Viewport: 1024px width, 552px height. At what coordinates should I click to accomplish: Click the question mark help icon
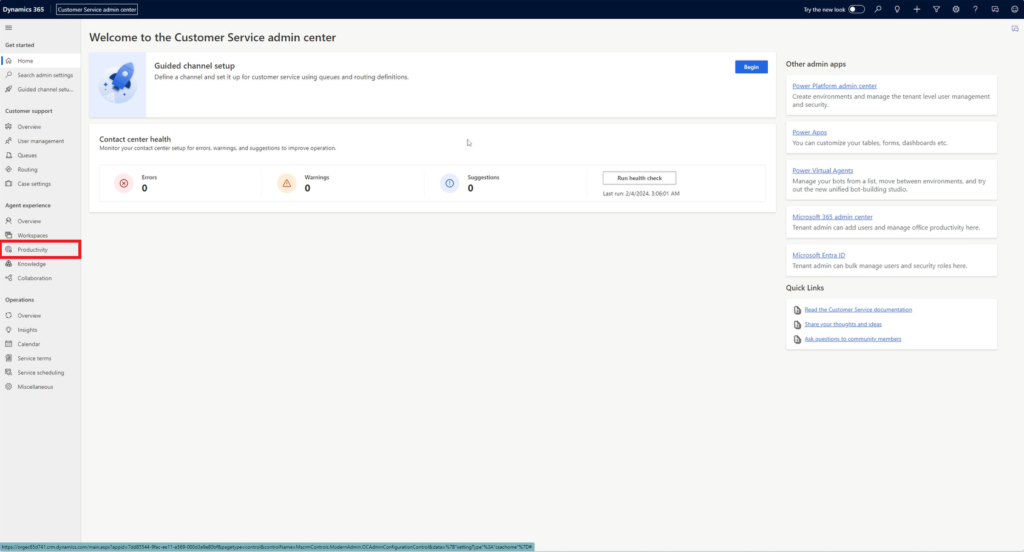pos(975,9)
